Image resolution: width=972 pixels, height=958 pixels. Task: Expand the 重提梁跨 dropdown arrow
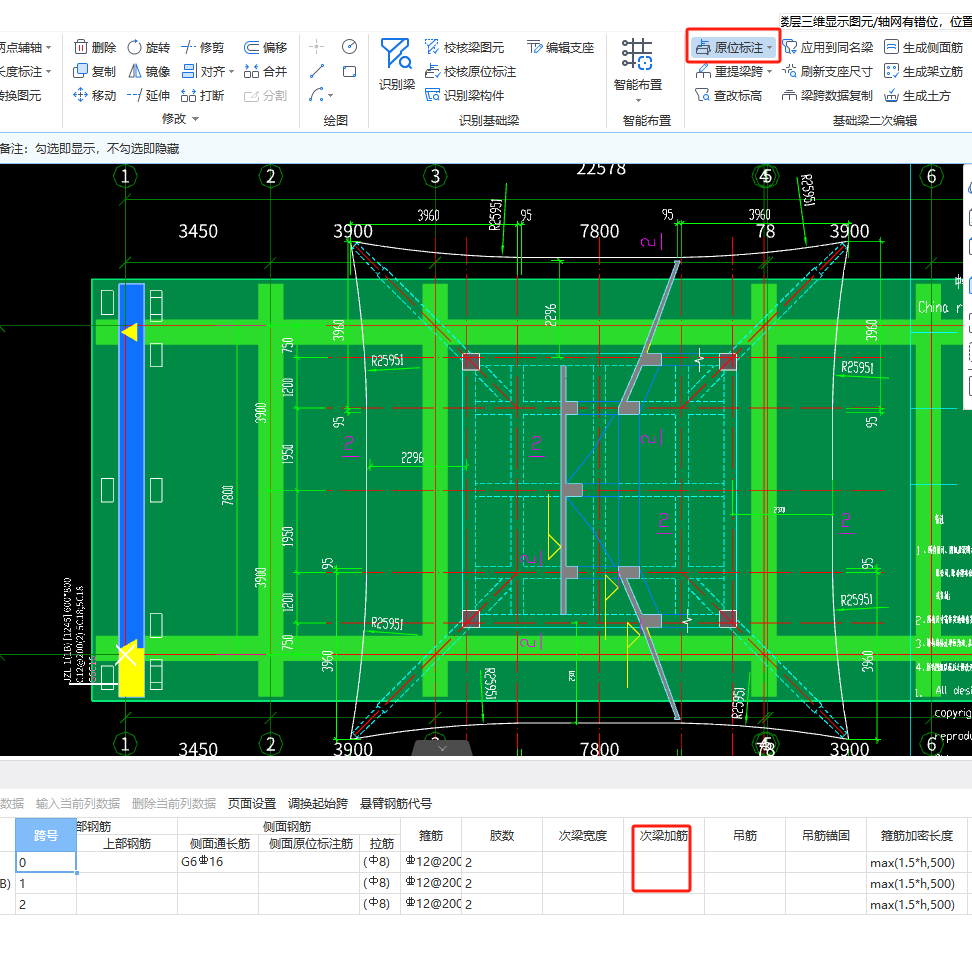769,72
